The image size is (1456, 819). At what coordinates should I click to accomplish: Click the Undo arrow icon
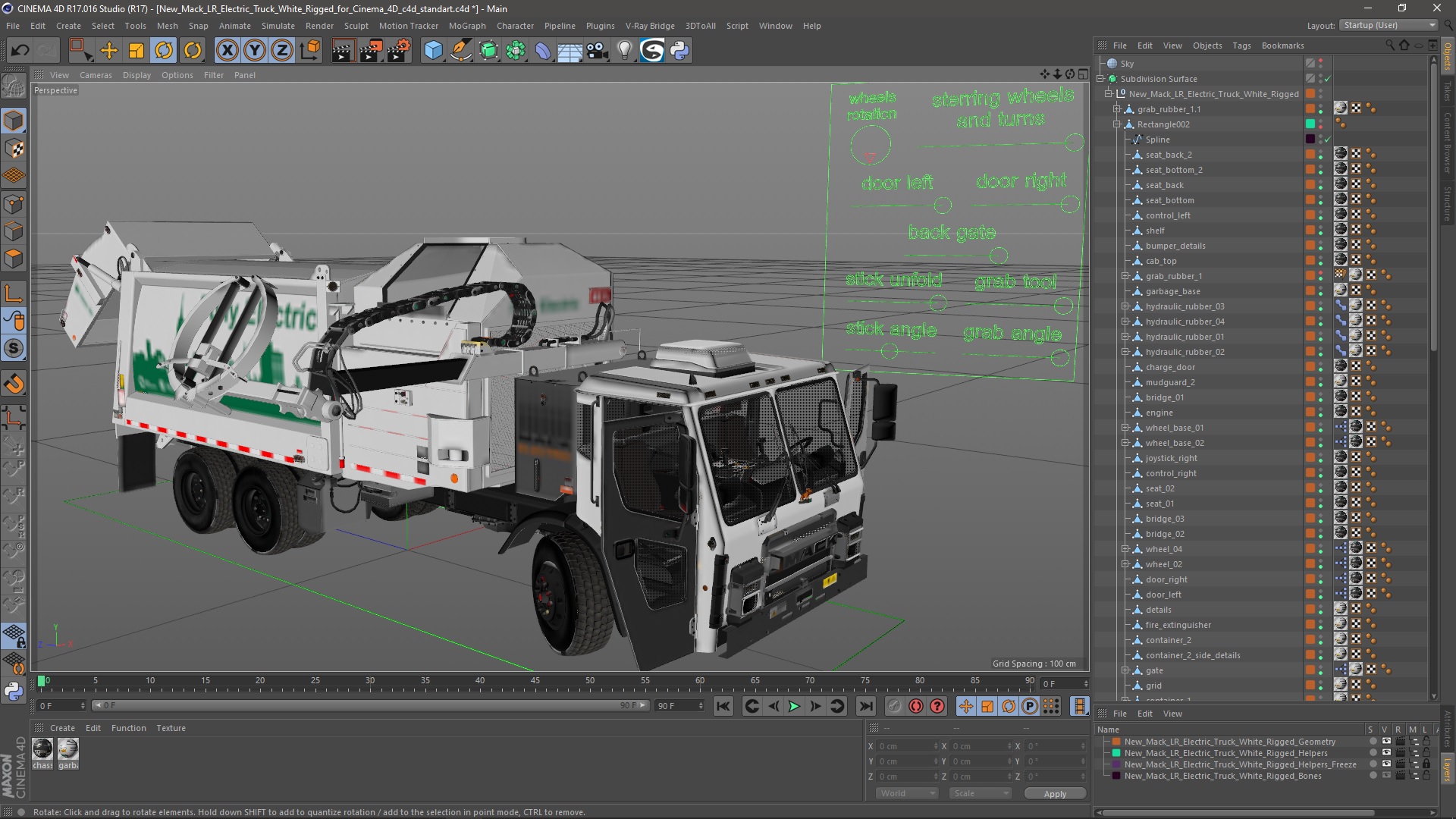pyautogui.click(x=20, y=51)
